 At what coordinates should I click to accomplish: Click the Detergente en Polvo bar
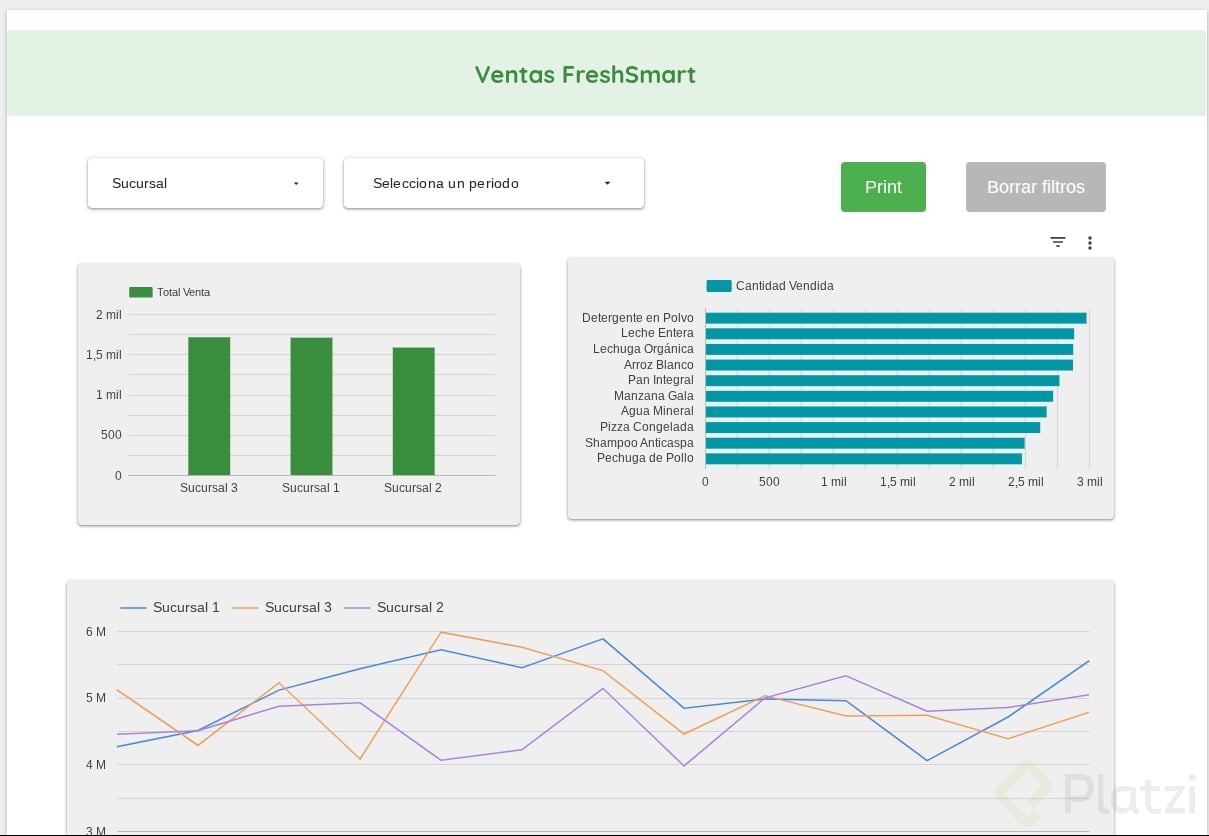pyautogui.click(x=896, y=318)
